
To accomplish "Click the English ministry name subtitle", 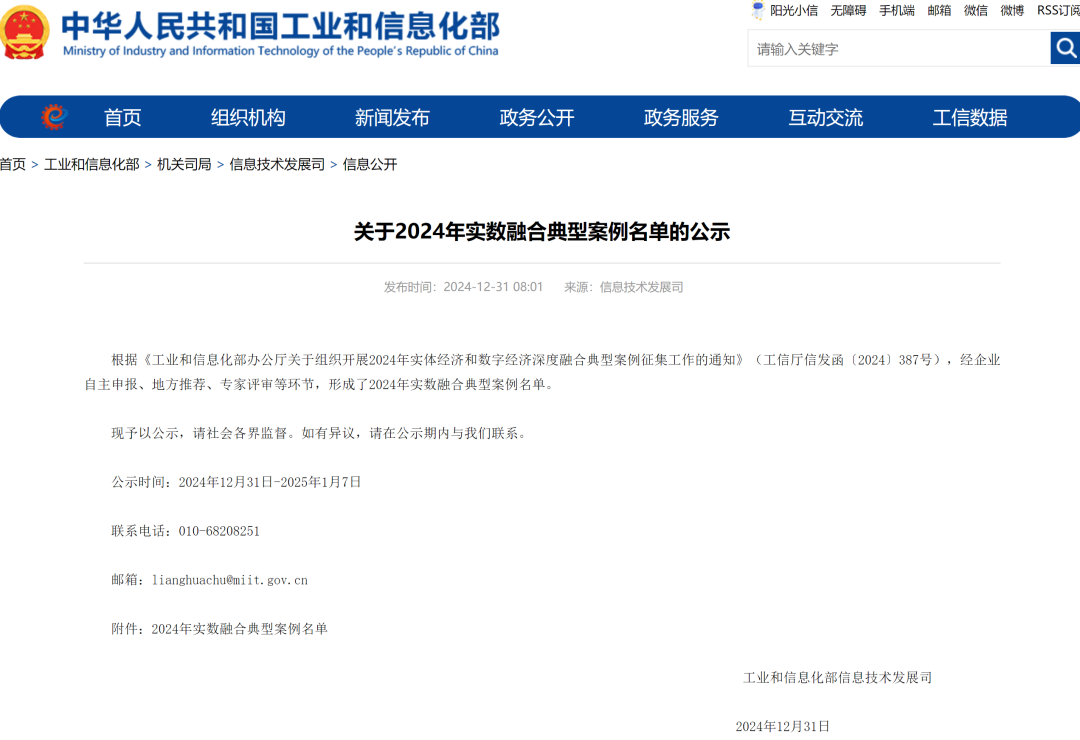I will (280, 51).
